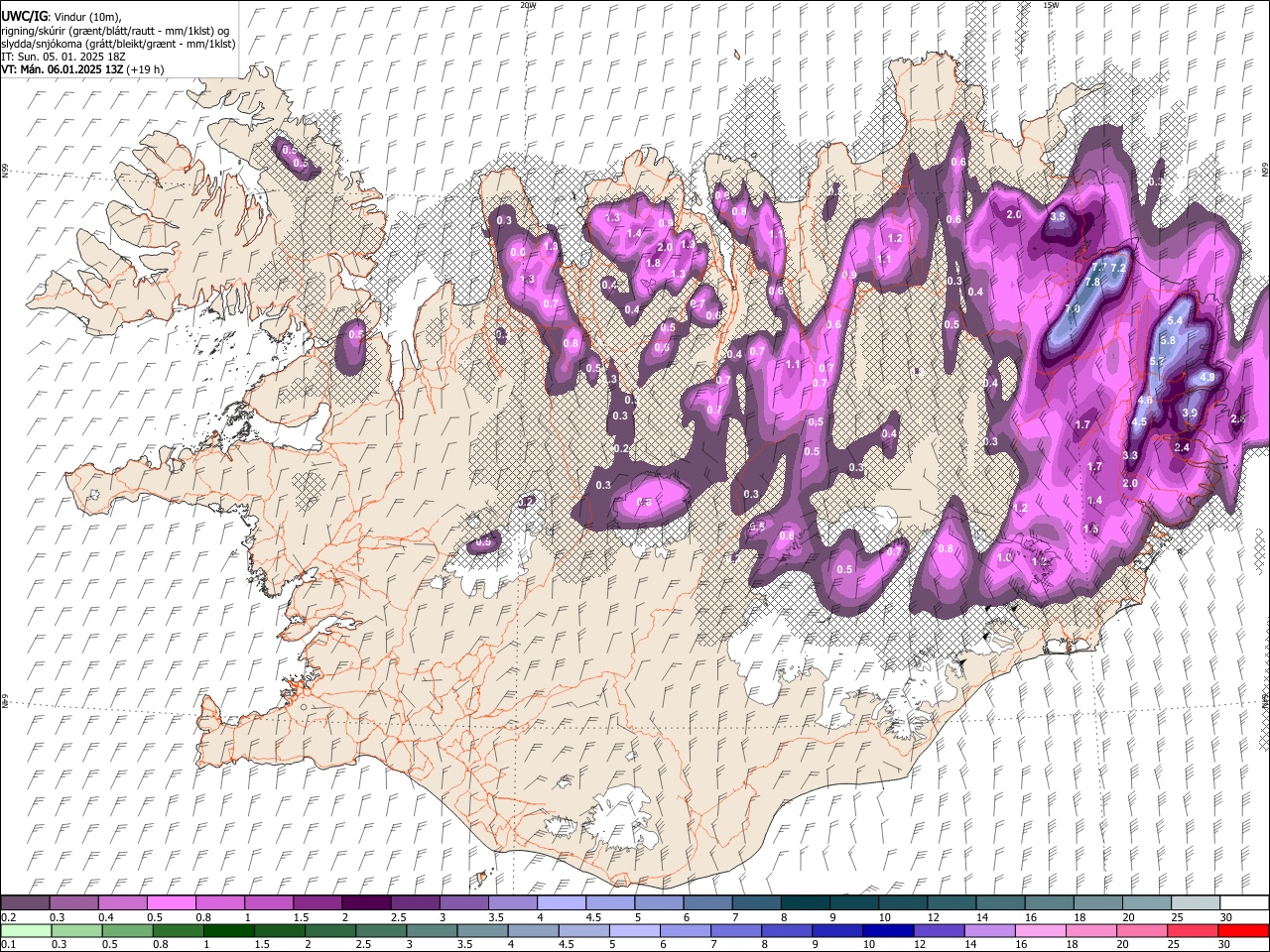The height and width of the screenshot is (952, 1270).
Task: Pick the 6 swatch in the upper snow legend
Action: coord(707,902)
